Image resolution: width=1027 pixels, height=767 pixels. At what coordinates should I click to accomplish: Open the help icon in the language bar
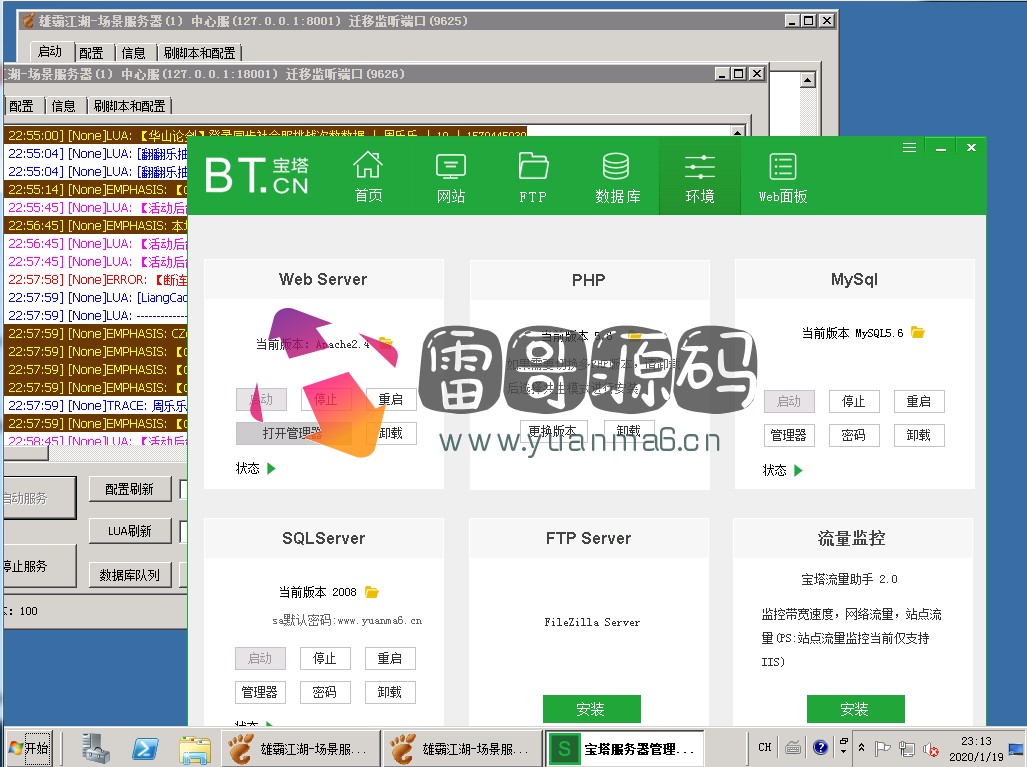820,747
